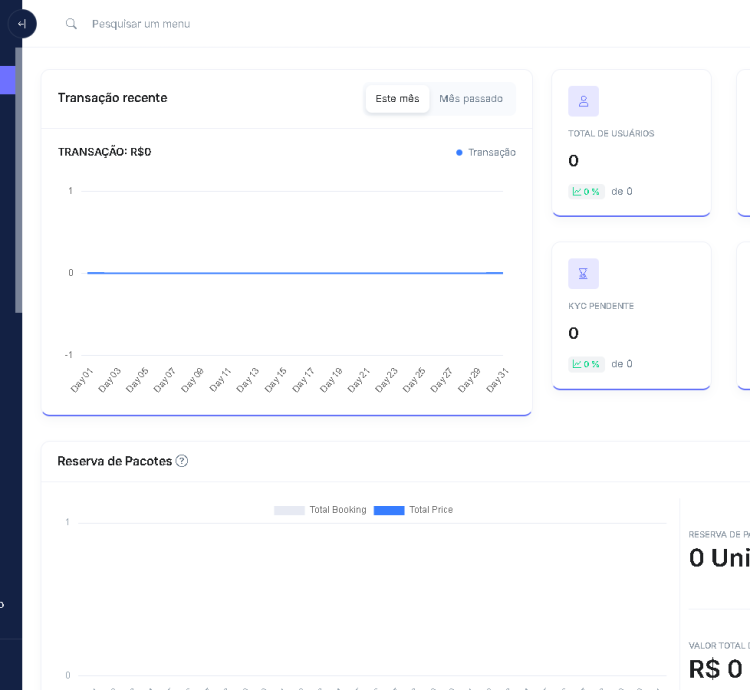Open the Total de Usuários card

click(631, 142)
